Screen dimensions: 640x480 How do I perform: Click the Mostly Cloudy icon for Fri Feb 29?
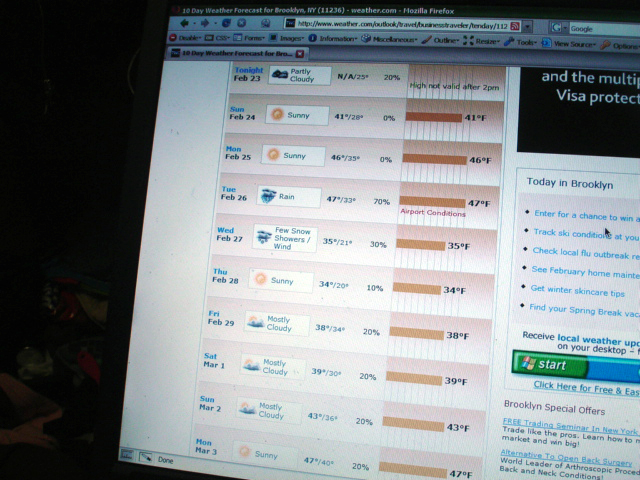254,322
